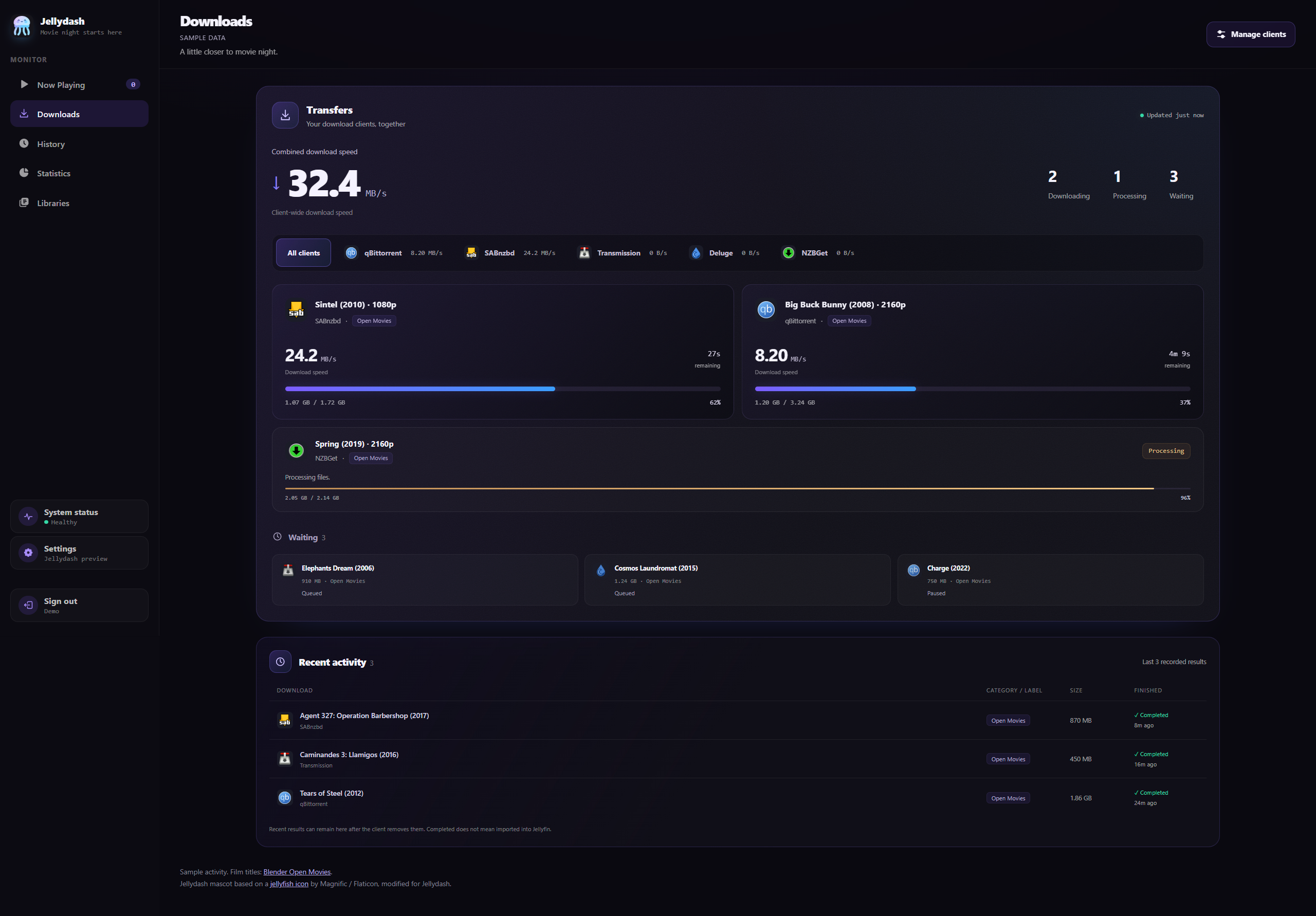Screen dimensions: 1316x916
Task: Click the Cosmos Laundromat (2015) title
Action: (x=656, y=568)
